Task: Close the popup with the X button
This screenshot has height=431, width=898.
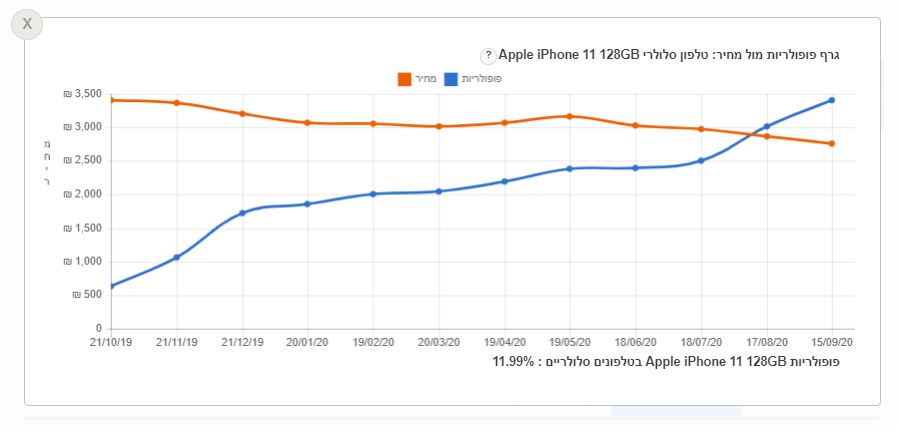Action: [27, 24]
